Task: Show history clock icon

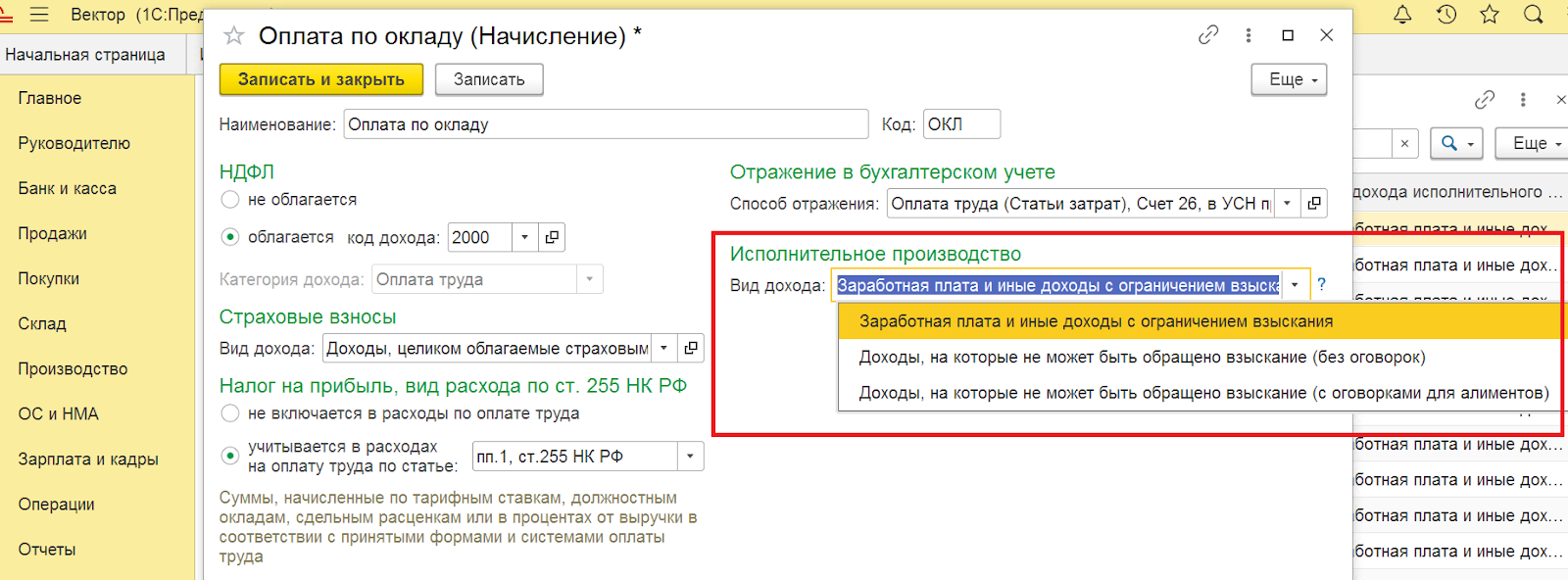Action: click(x=1446, y=15)
